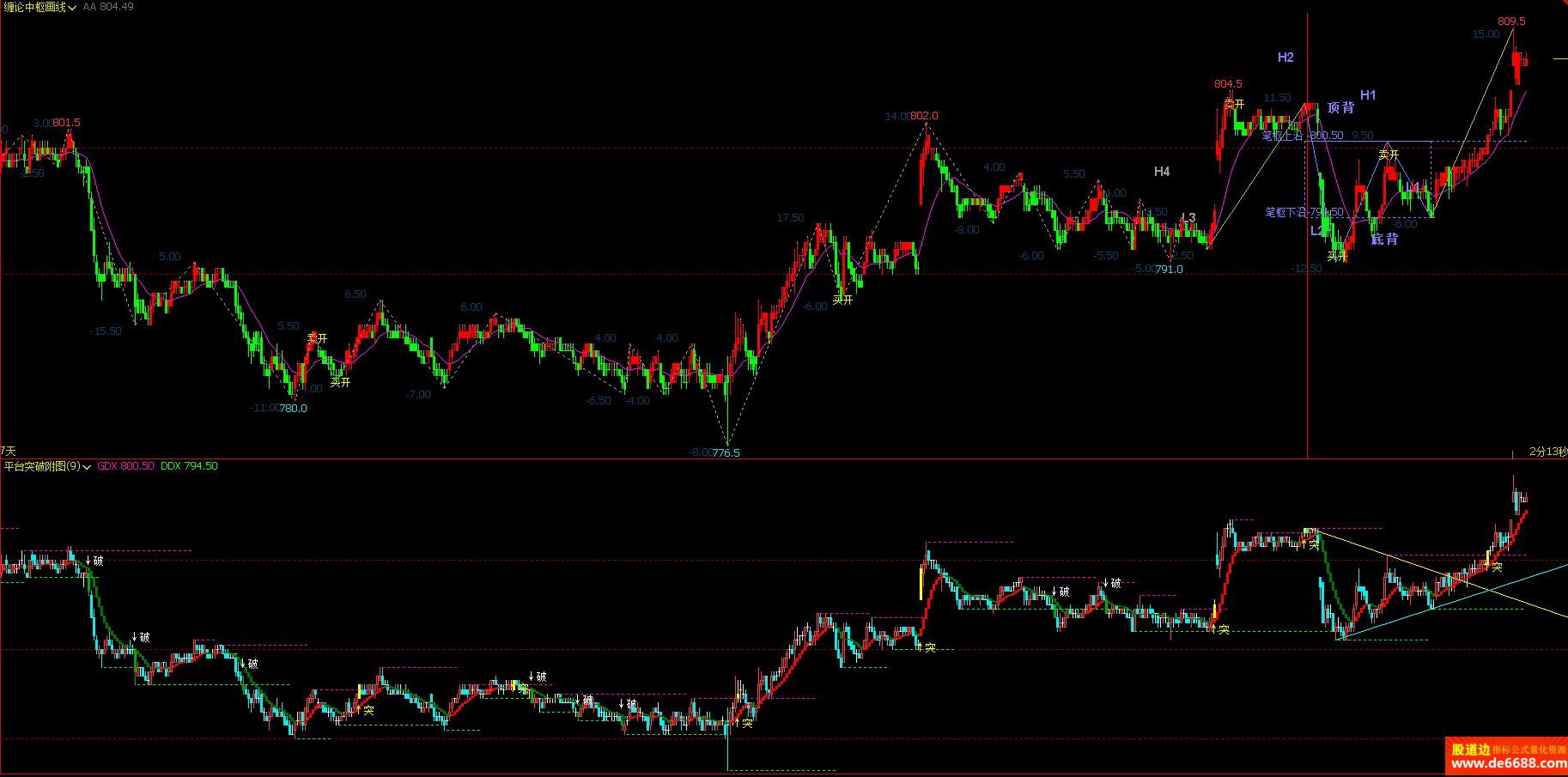
Task: Click the 顶背 top divergence label
Action: [x=1340, y=107]
